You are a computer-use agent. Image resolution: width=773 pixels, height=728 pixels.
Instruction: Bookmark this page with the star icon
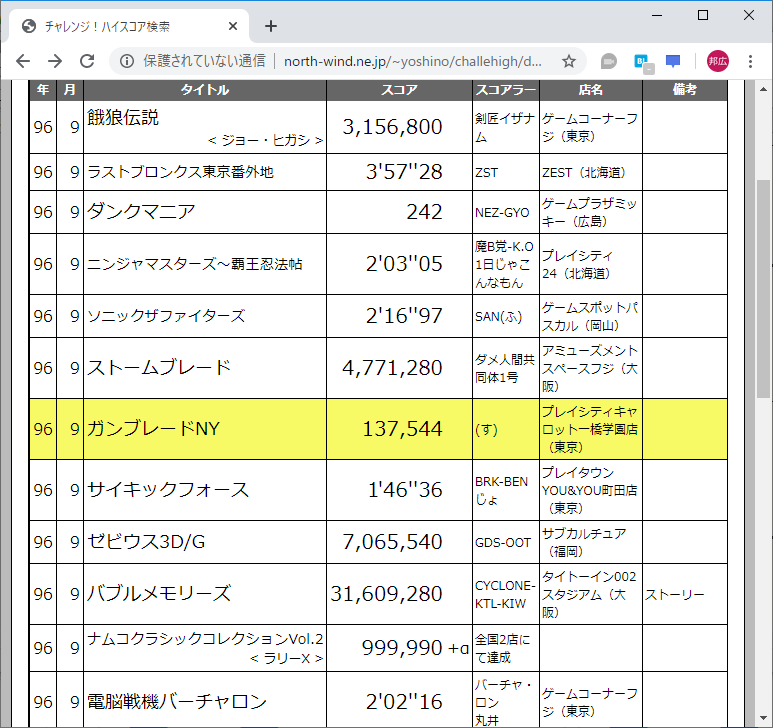coord(569,61)
